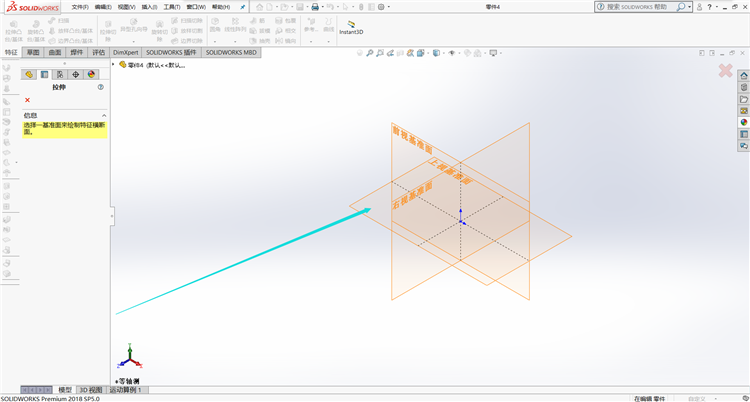The height and width of the screenshot is (402, 750).
Task: Click the Instant3D tool
Action: point(351,27)
